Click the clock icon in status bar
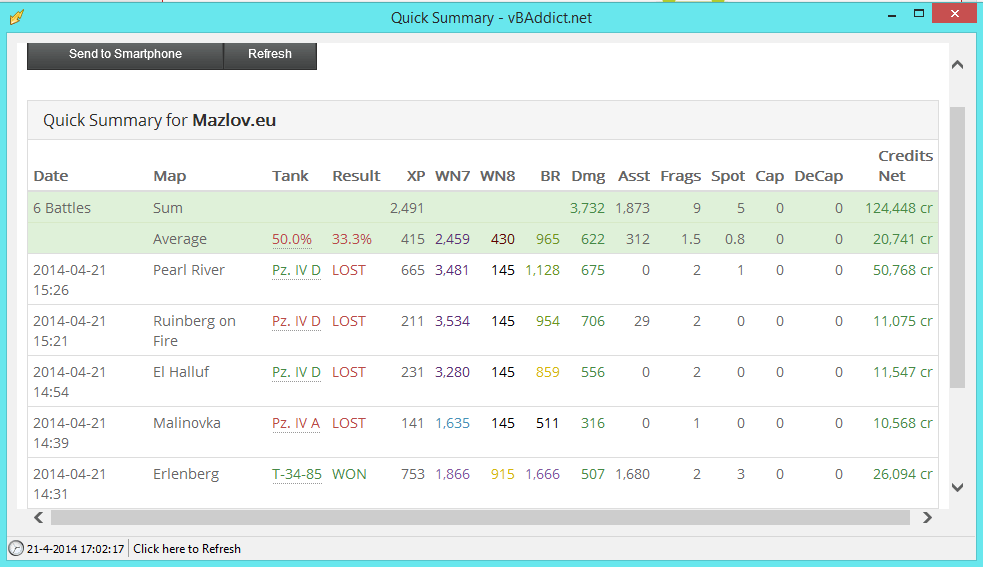 (x=16, y=549)
